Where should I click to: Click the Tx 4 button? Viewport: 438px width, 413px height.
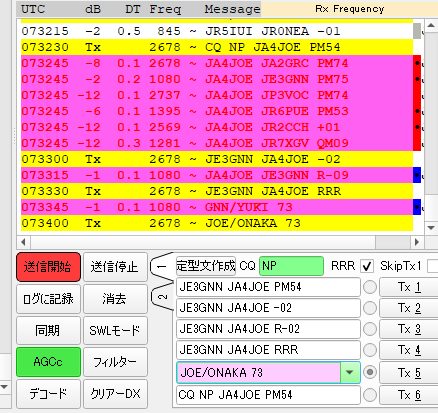(409, 350)
